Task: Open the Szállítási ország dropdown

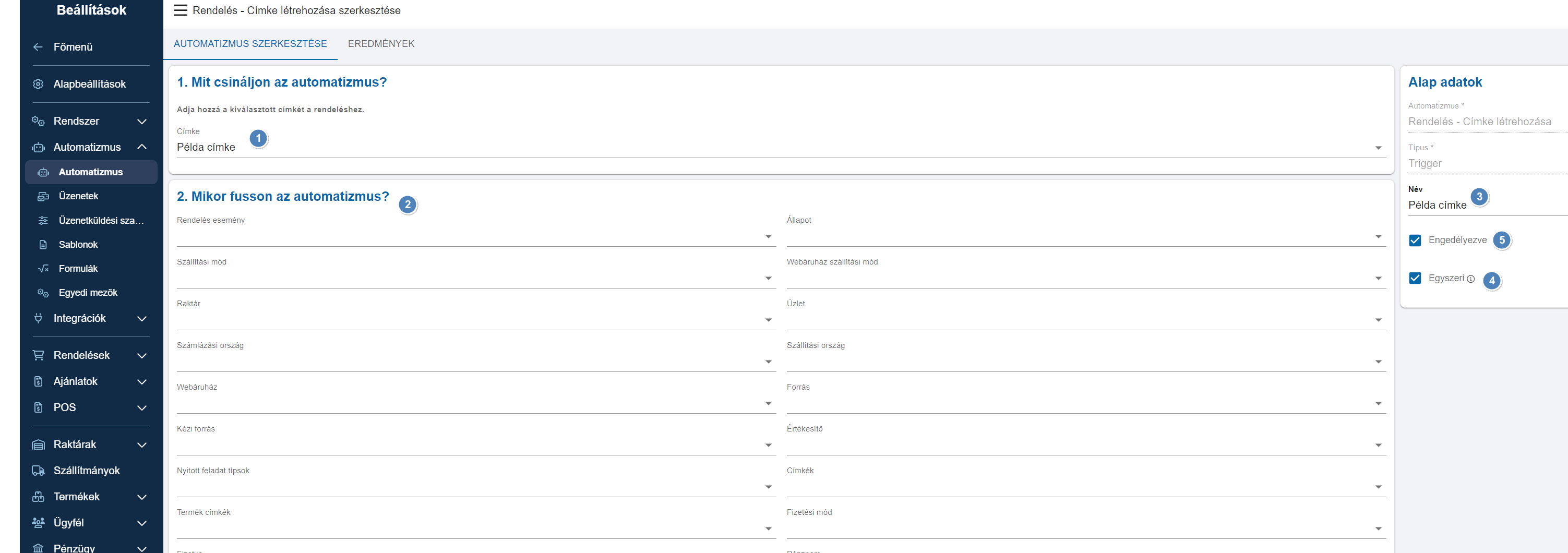Action: (1086, 362)
